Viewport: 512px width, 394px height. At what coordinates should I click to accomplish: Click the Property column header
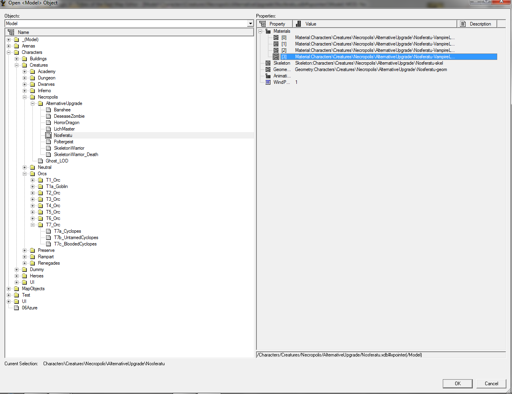tap(275, 24)
